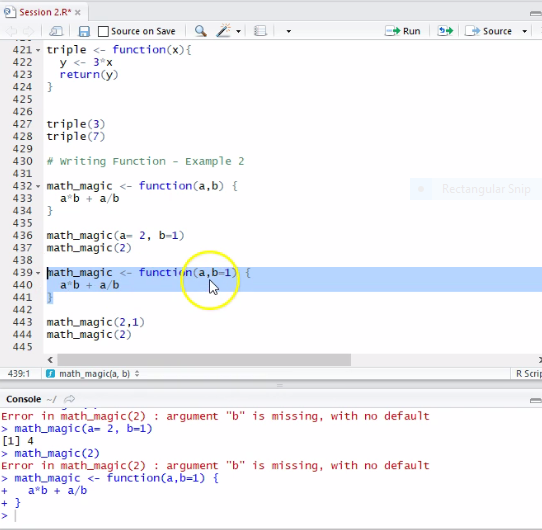Collapse the triple function fold at line 421

[38, 50]
